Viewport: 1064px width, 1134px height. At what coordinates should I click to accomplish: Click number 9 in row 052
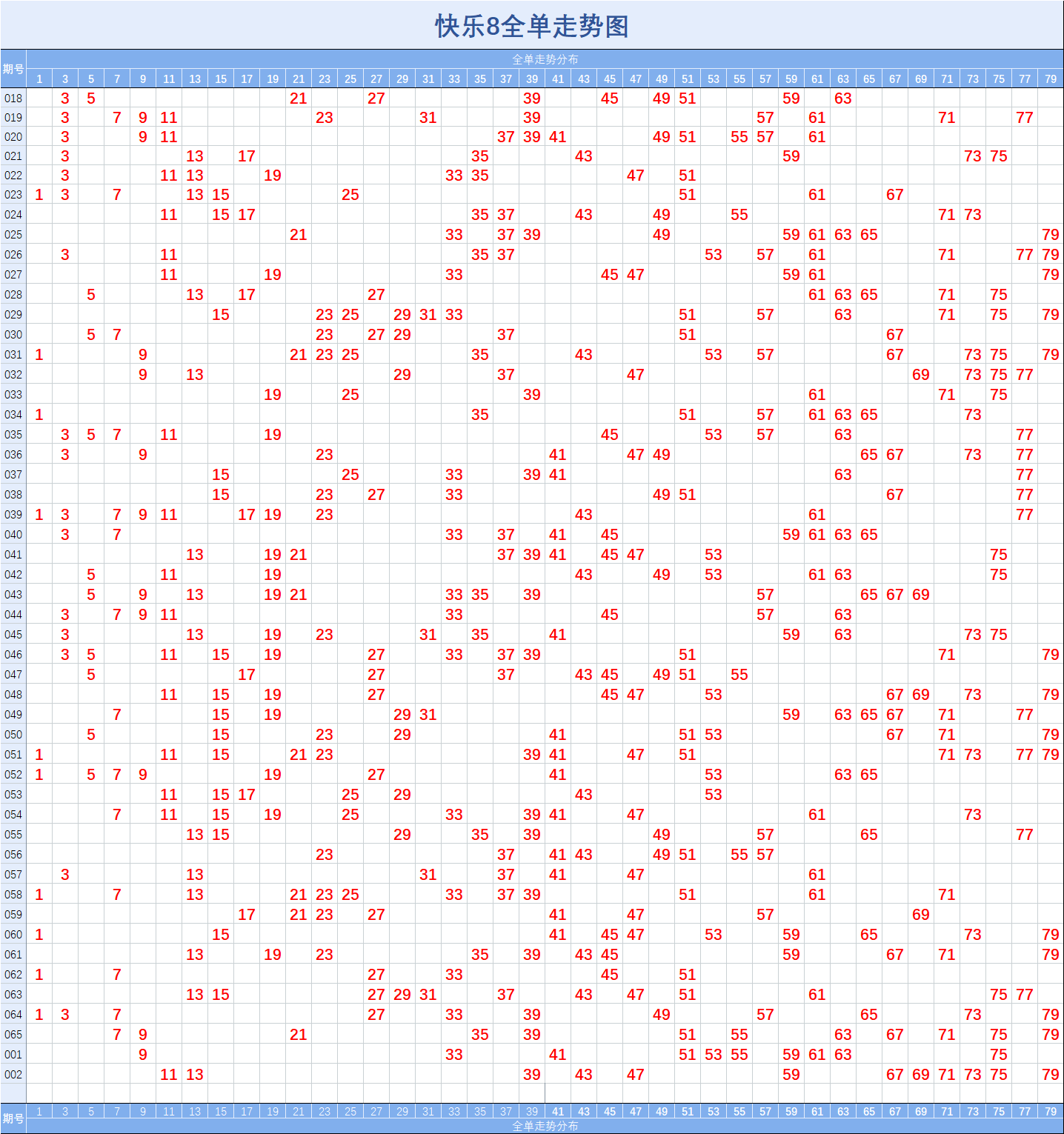pos(143,774)
